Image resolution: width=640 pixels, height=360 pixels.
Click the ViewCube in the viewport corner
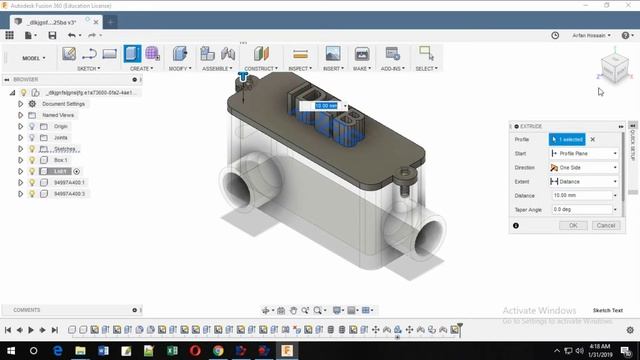pyautogui.click(x=615, y=70)
